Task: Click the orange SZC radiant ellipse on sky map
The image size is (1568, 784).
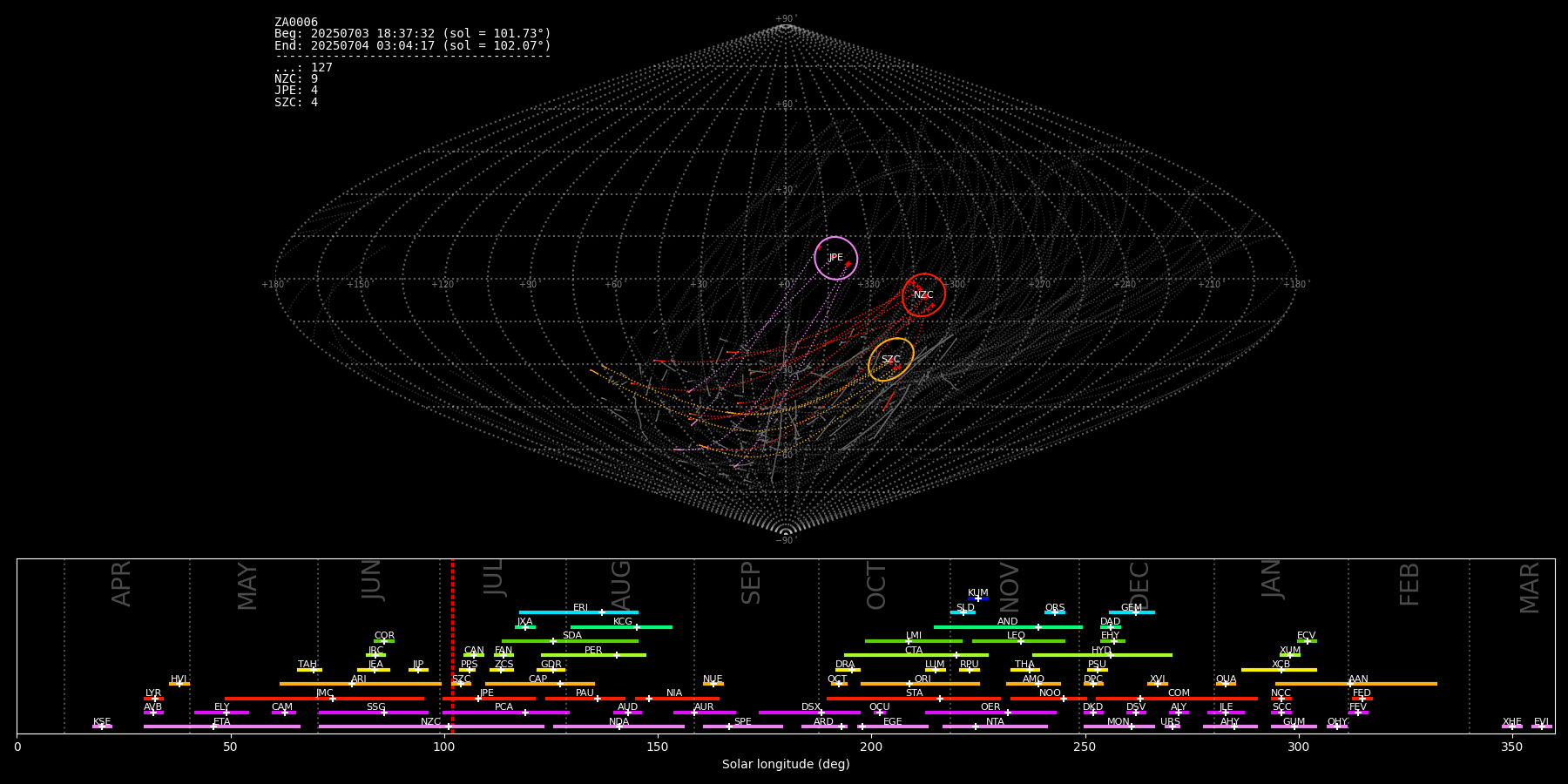Action: 891,360
